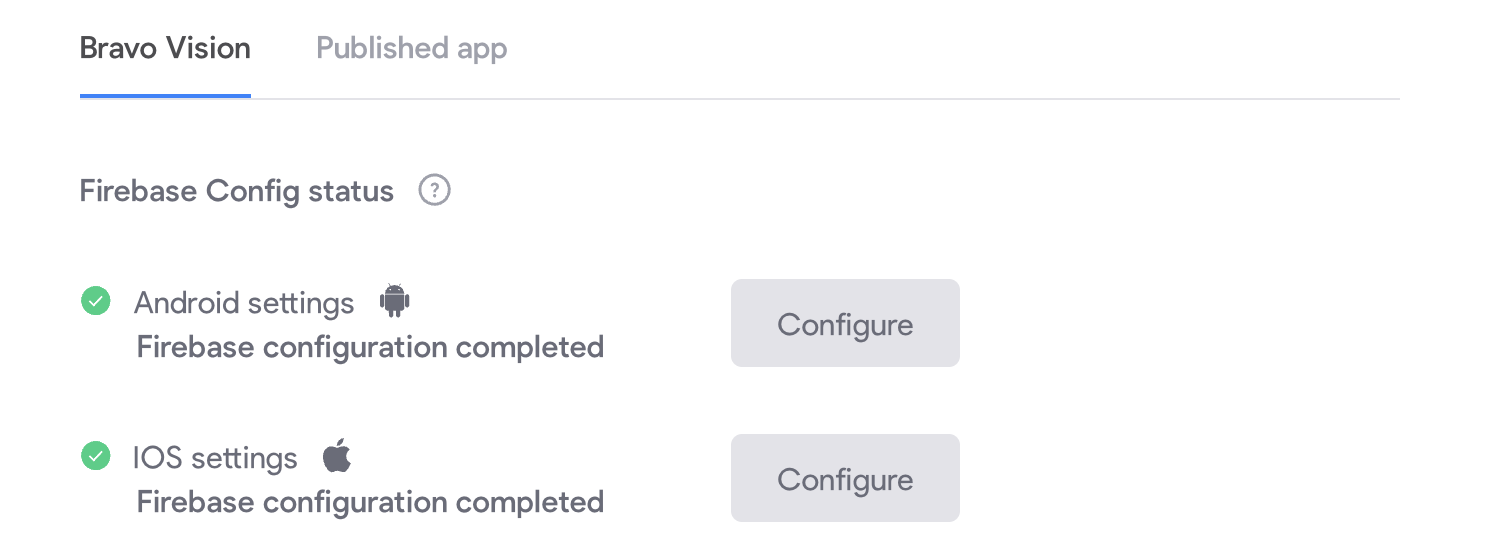Image resolution: width=1488 pixels, height=558 pixels.
Task: Click the Firebase Config status heading
Action: coord(236,191)
